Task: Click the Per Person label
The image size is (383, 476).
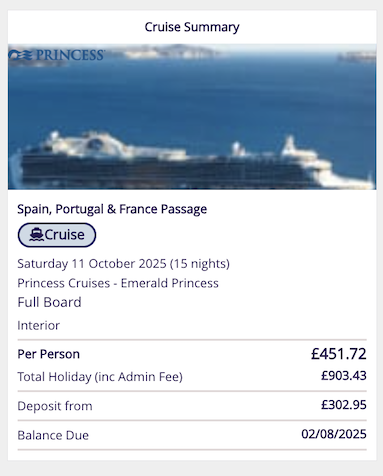Action: pyautogui.click(x=48, y=354)
